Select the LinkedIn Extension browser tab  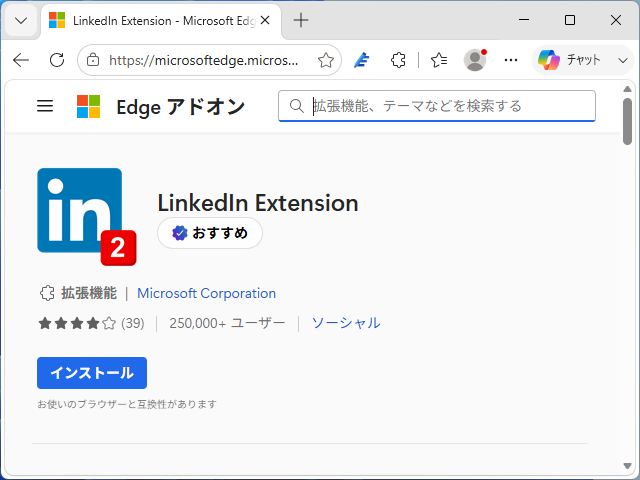[161, 21]
